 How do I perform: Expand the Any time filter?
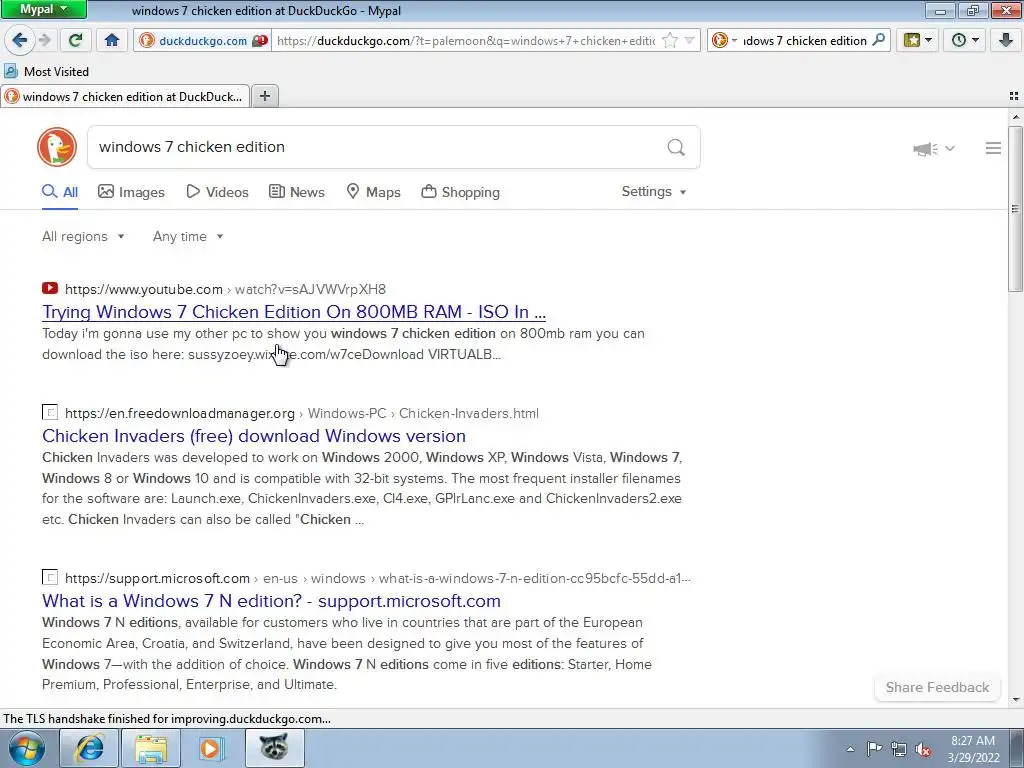[188, 236]
